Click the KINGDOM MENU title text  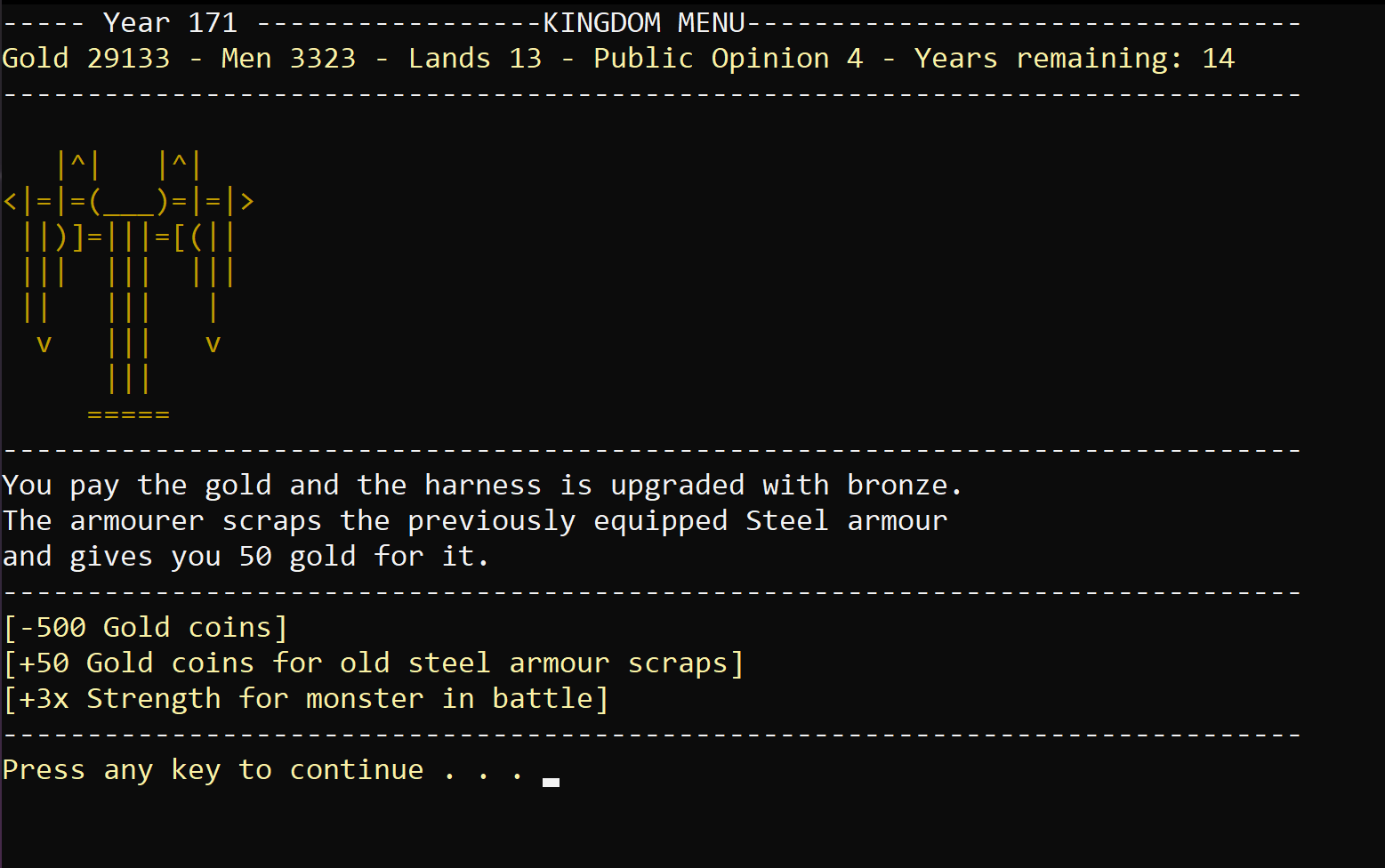(x=644, y=22)
